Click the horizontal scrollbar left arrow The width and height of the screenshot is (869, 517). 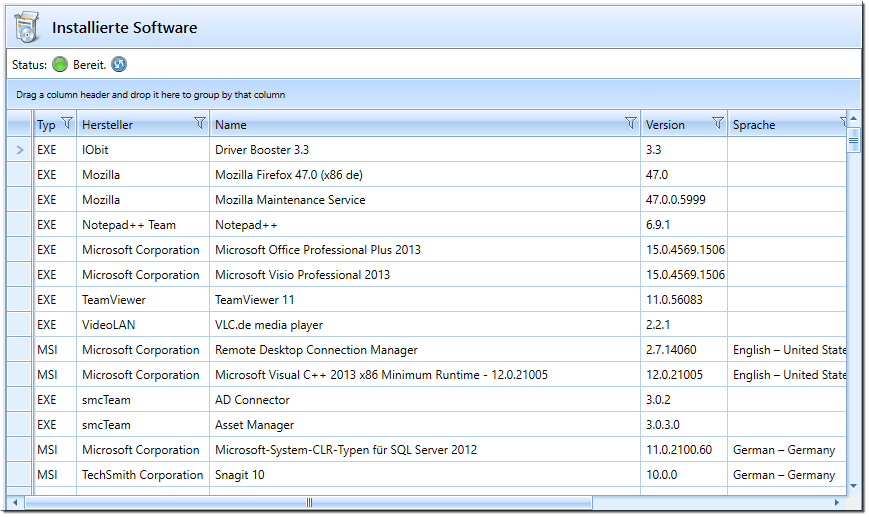pyautogui.click(x=16, y=503)
